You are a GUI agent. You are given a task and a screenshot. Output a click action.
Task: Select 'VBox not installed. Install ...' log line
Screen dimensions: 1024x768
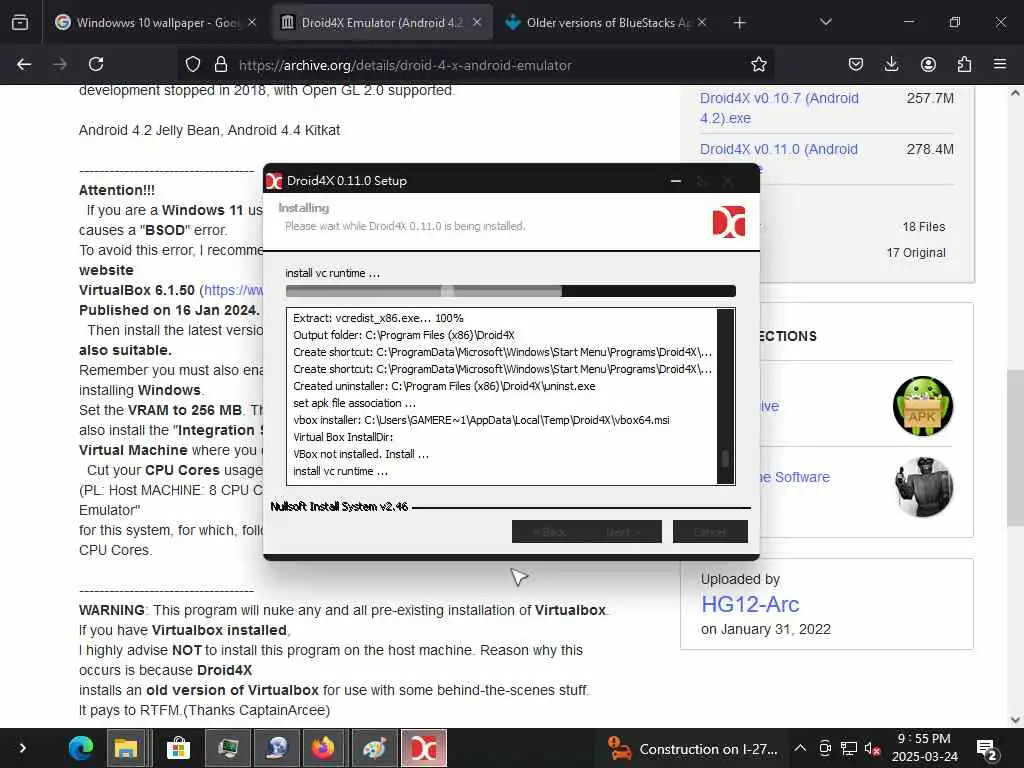pos(360,454)
